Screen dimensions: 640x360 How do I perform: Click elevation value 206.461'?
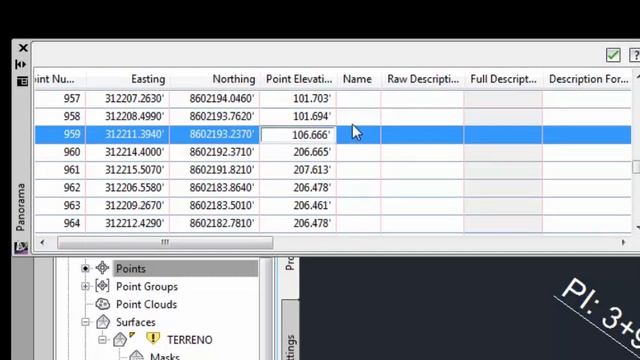312,205
